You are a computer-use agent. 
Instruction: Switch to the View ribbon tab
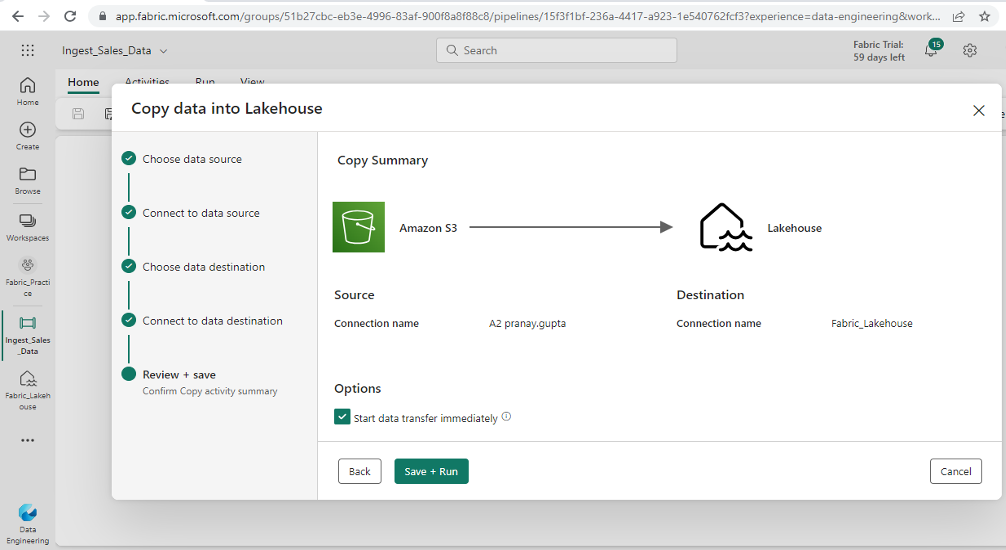point(252,82)
